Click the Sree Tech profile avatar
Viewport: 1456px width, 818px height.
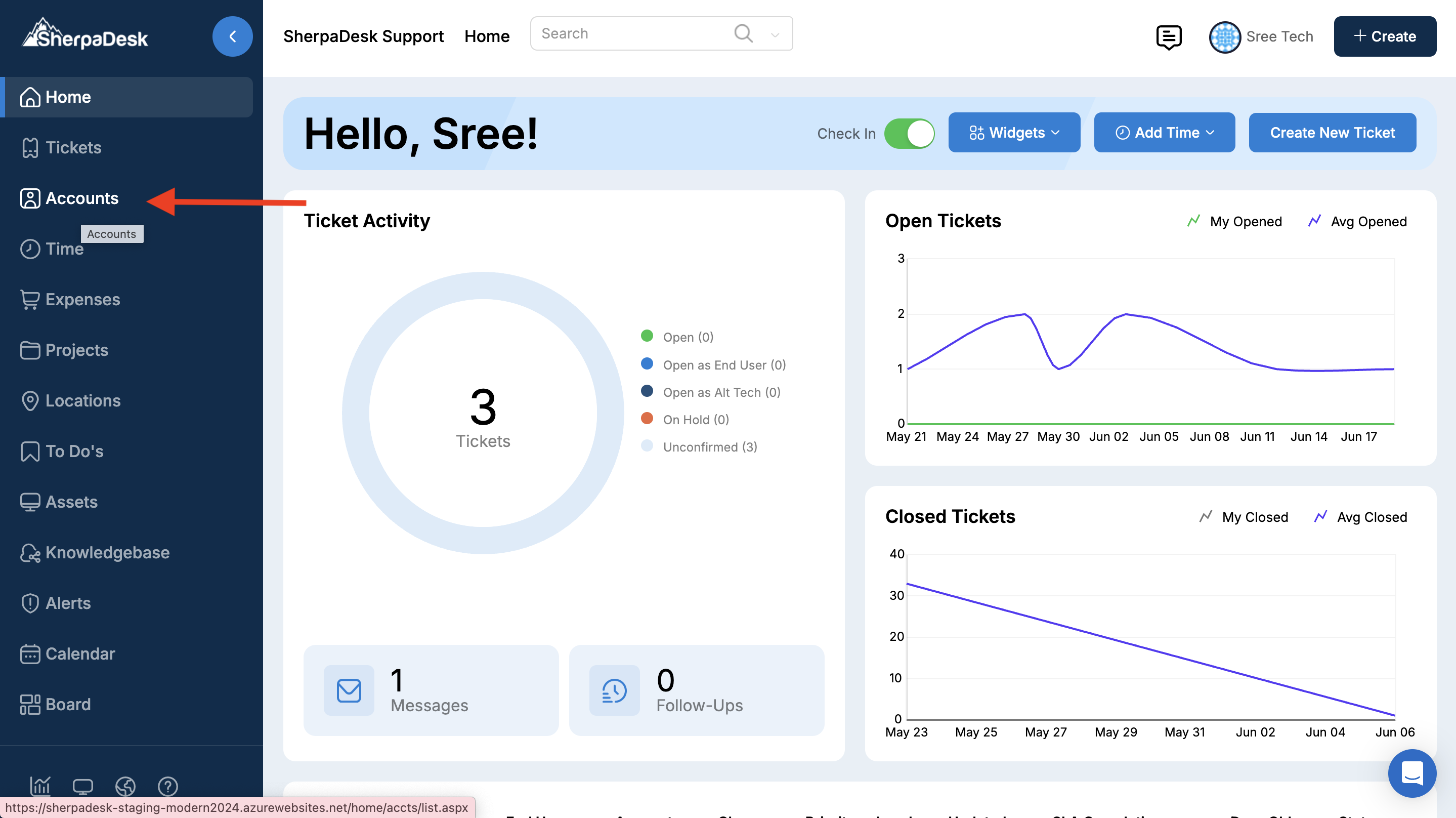point(1224,37)
